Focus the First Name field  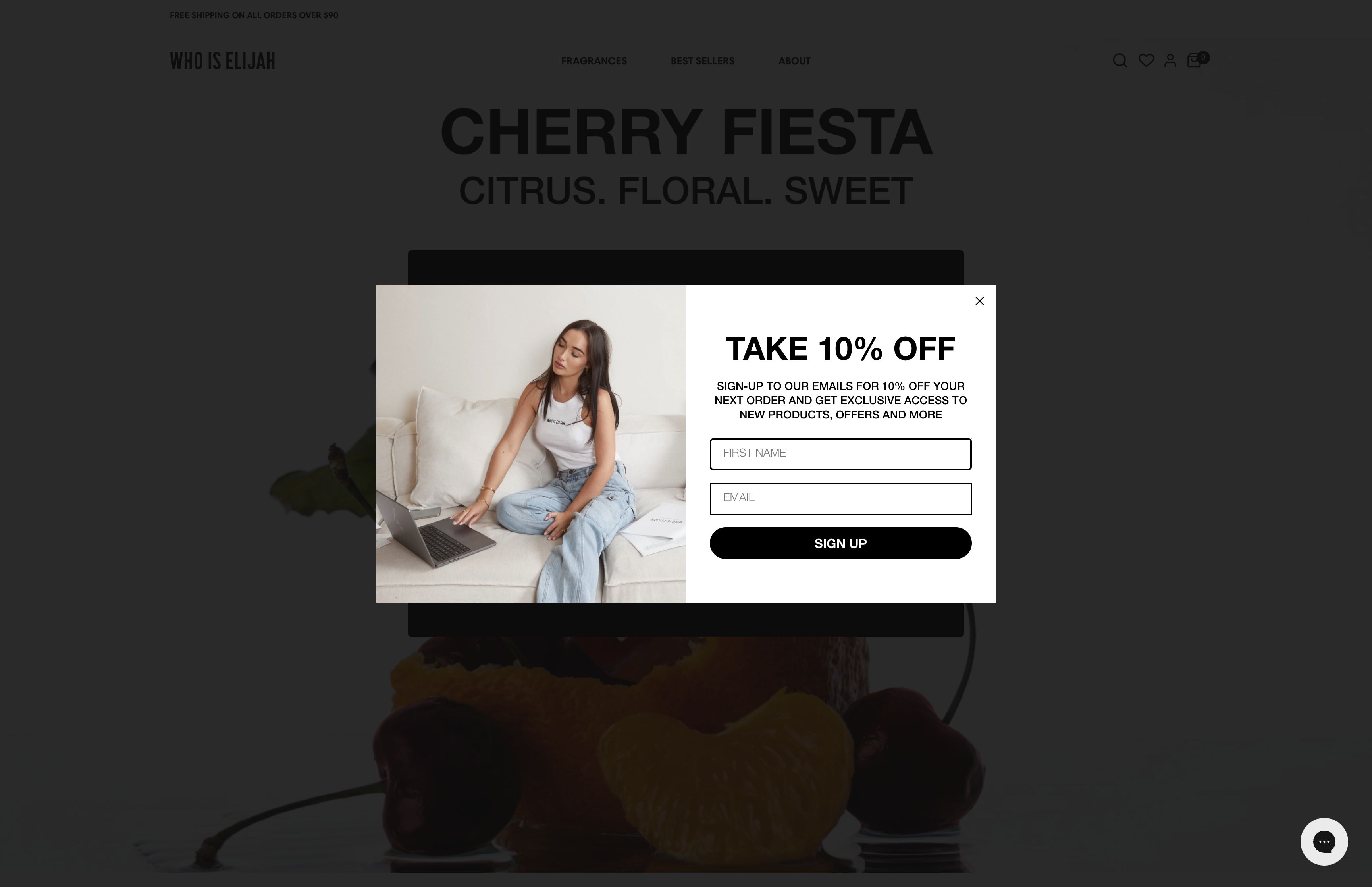(x=840, y=454)
